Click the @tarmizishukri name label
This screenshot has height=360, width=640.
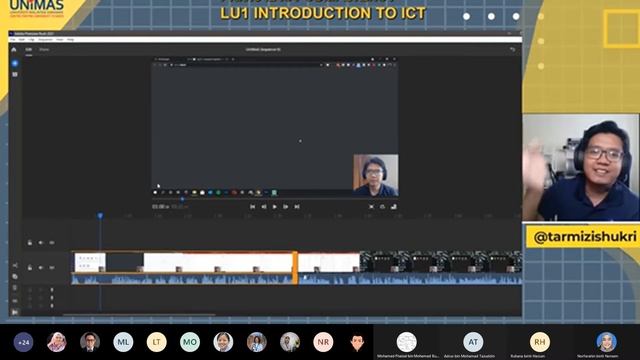(x=584, y=237)
